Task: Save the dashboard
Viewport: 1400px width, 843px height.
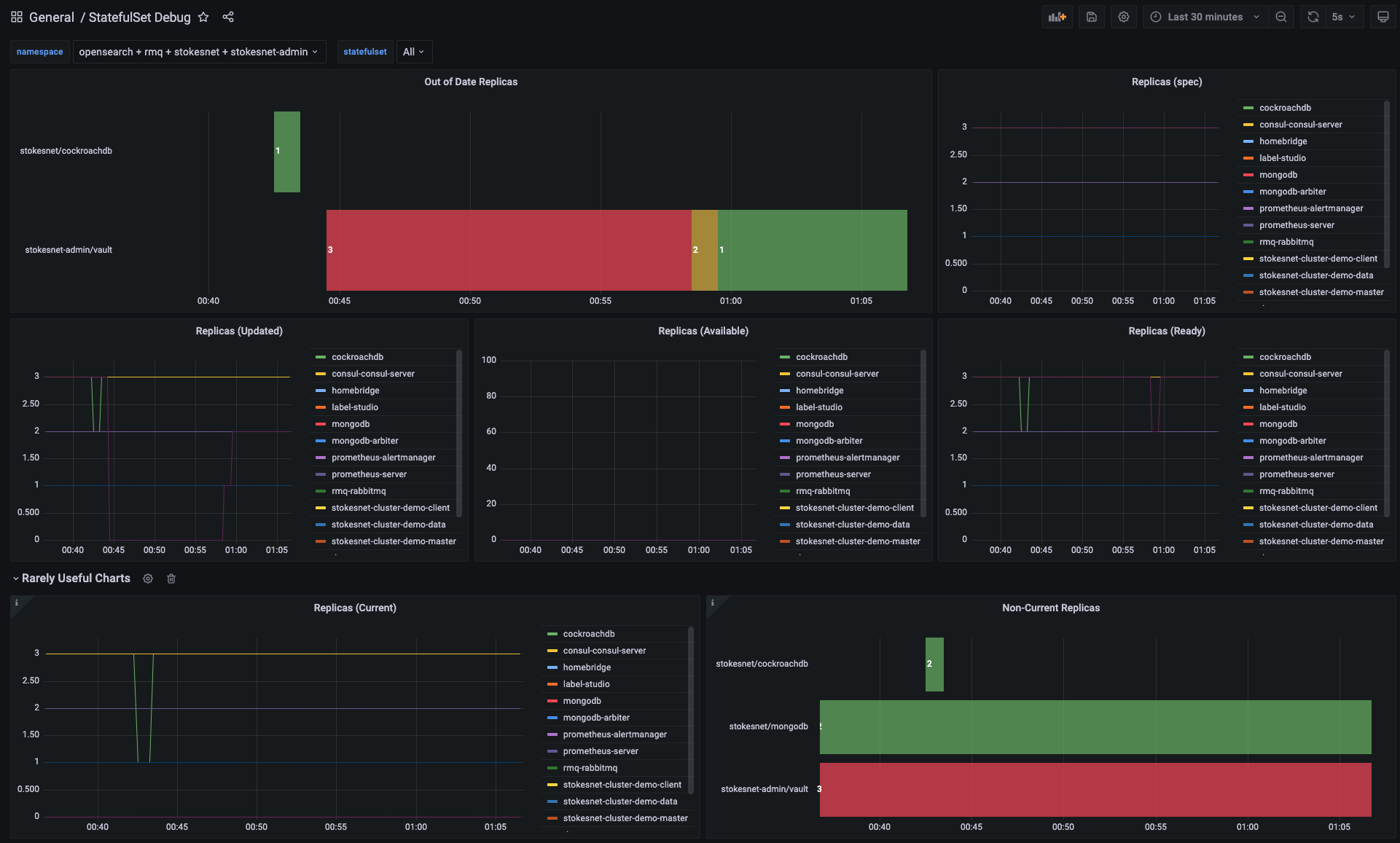Action: [x=1091, y=17]
